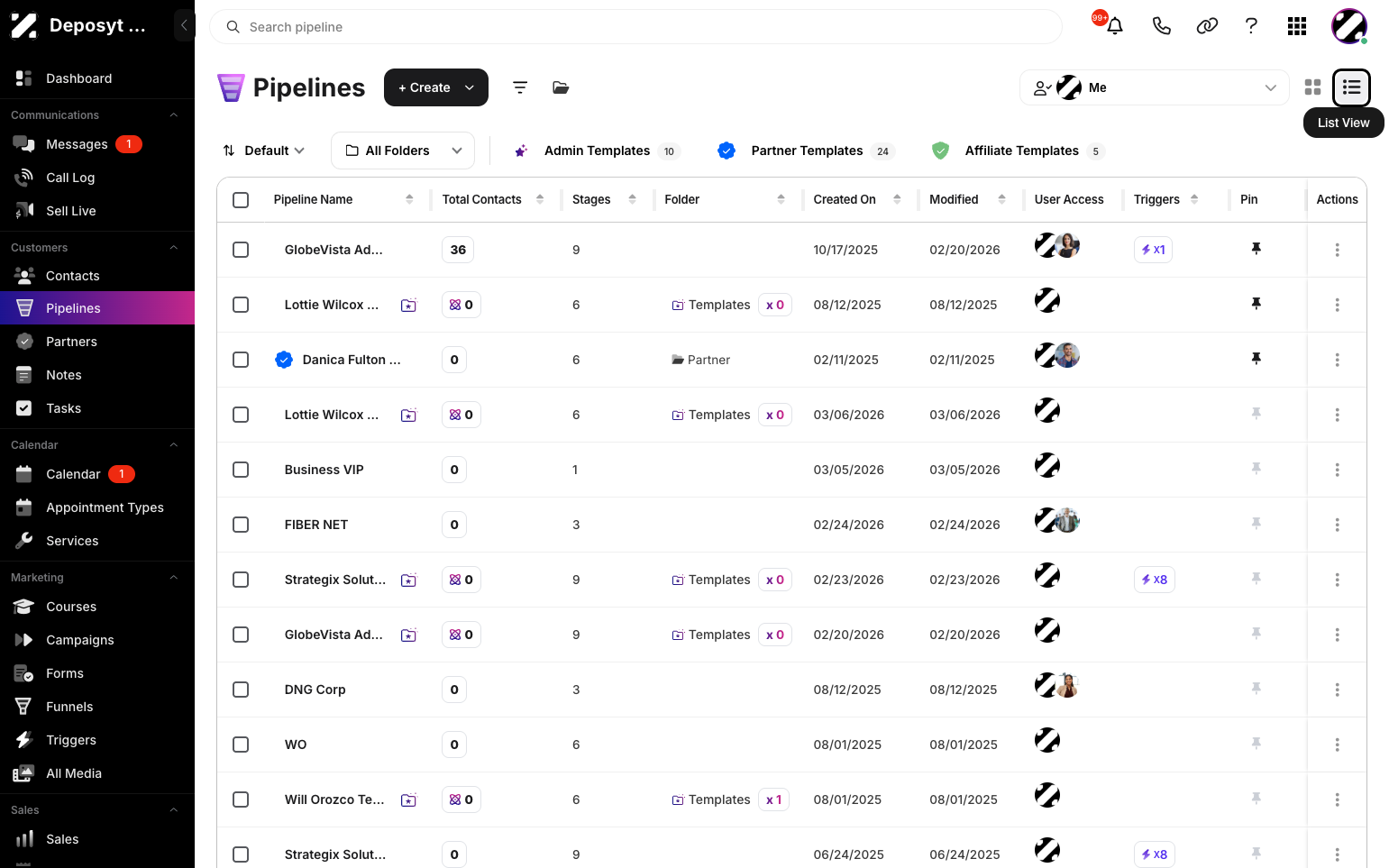Open the folders icon beside filter

point(561,87)
